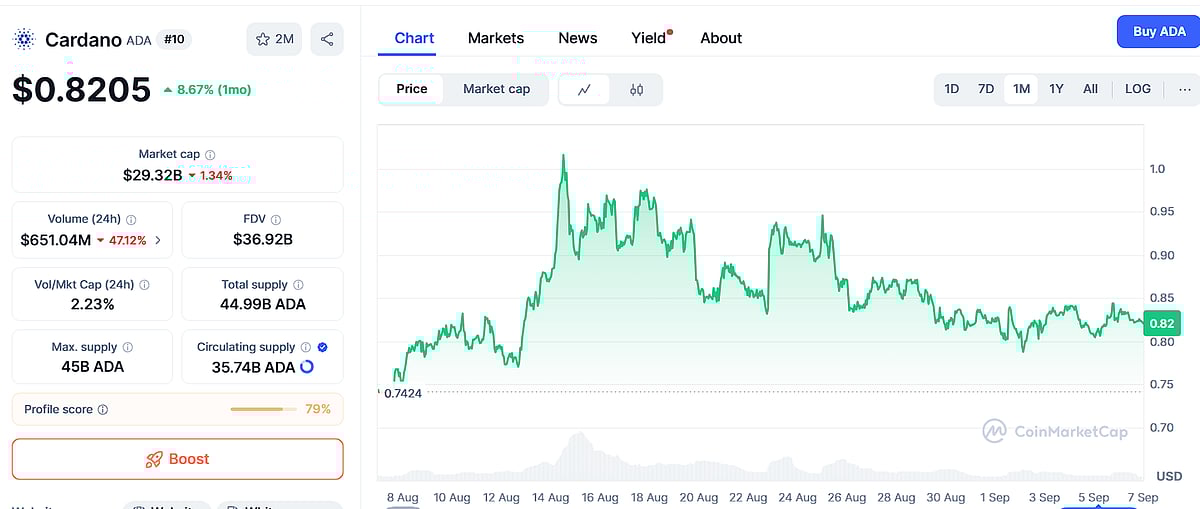The height and width of the screenshot is (509, 1200).
Task: Click the 14 Aug date axis label
Action: tap(550, 497)
